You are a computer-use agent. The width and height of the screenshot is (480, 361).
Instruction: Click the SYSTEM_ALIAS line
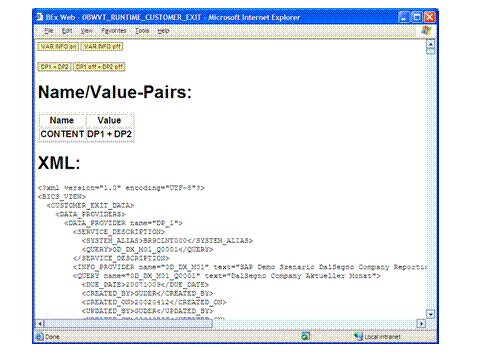[167, 240]
